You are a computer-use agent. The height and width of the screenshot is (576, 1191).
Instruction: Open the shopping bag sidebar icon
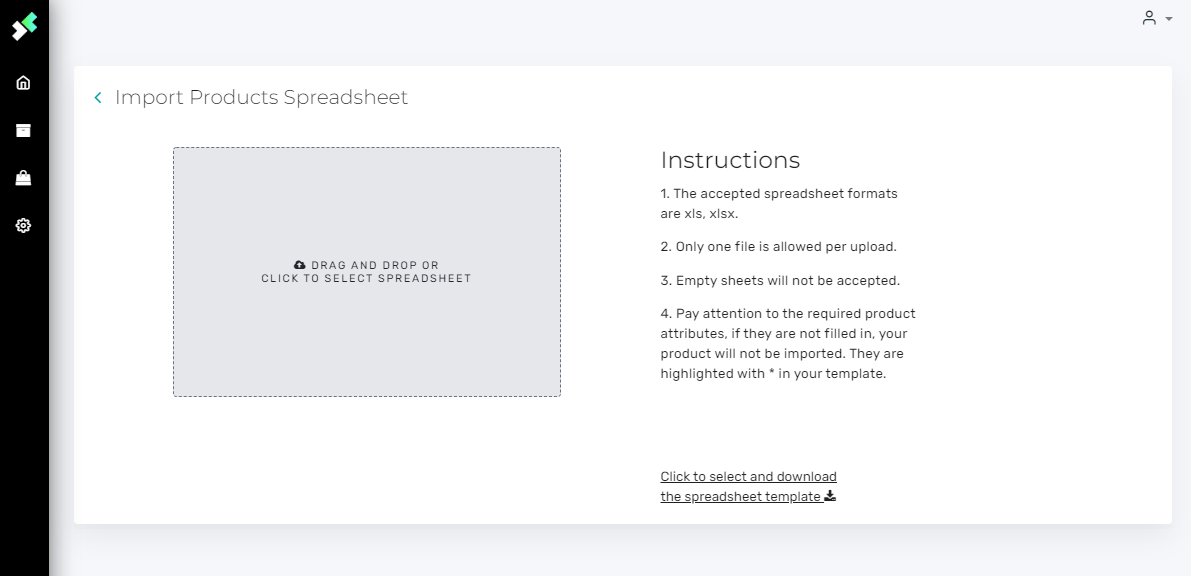pos(24,178)
